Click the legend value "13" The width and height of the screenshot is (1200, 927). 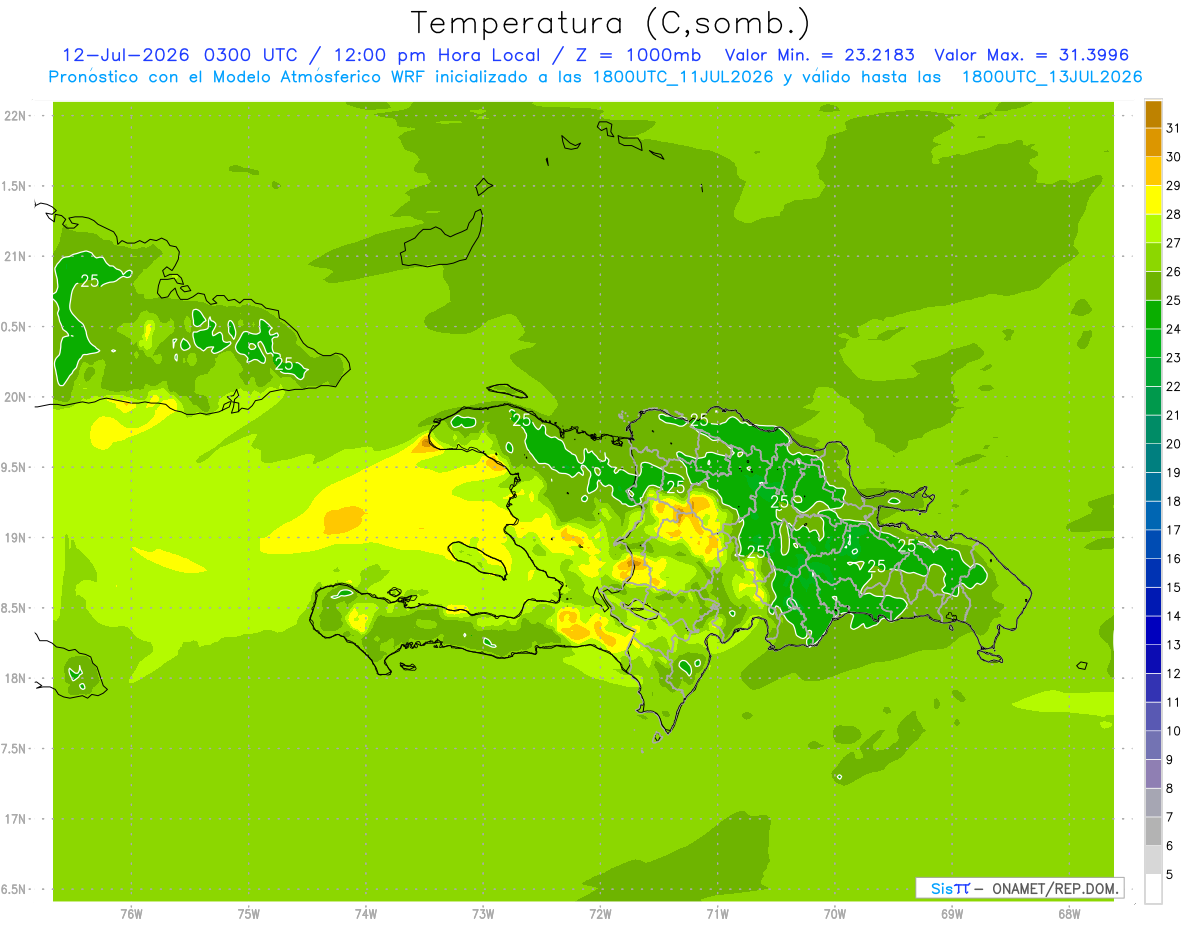pos(1174,645)
